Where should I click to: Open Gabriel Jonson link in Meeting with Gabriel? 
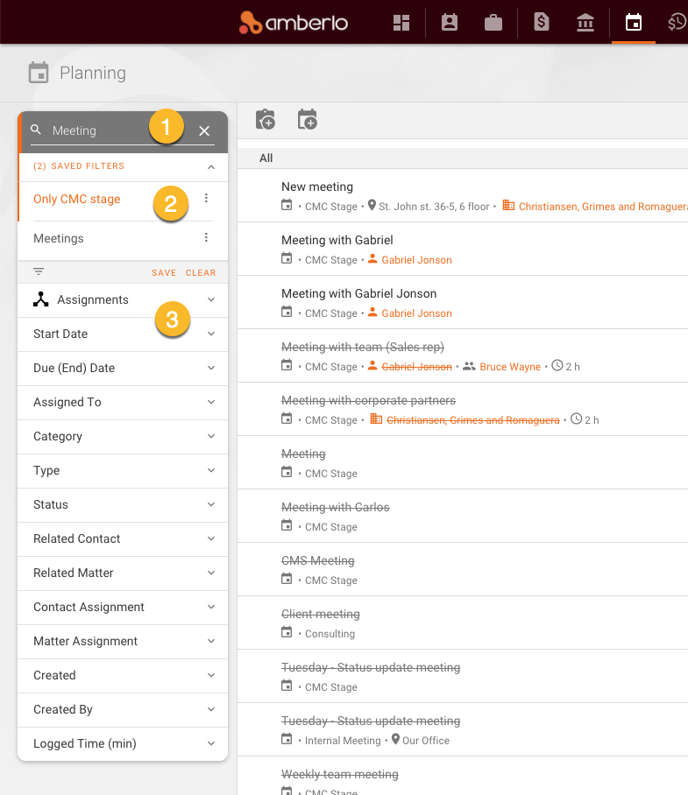click(416, 260)
